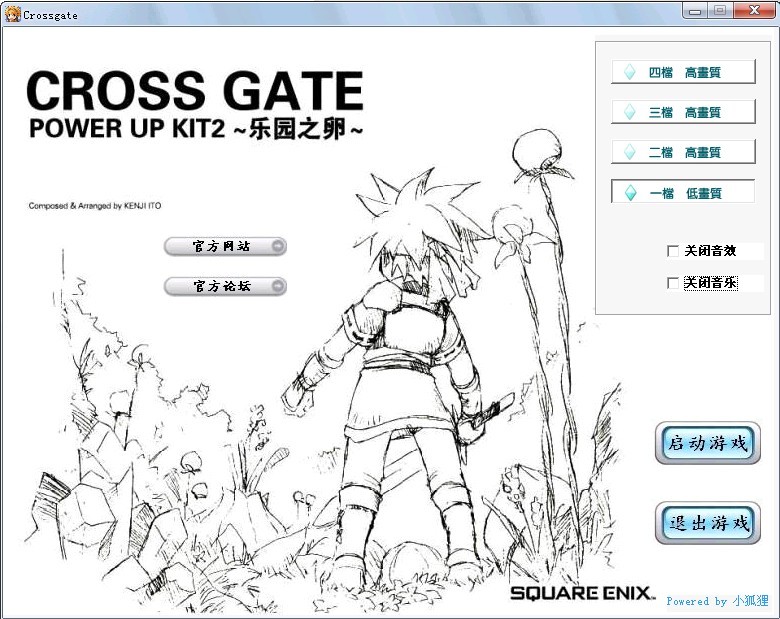Enable the 关闭音效 checkbox
This screenshot has height=619, width=780.
673,251
